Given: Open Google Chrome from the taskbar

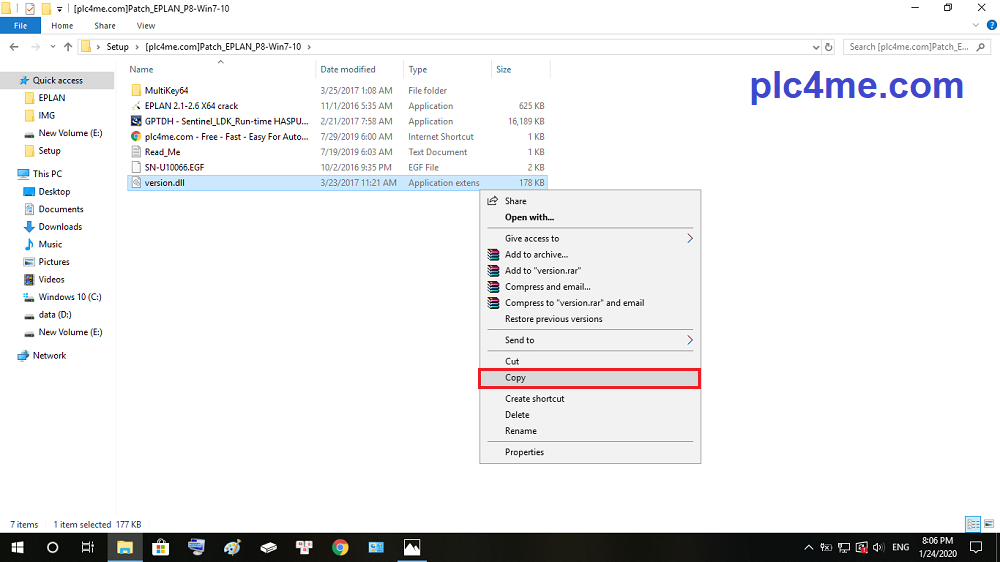Looking at the screenshot, I should tap(340, 547).
